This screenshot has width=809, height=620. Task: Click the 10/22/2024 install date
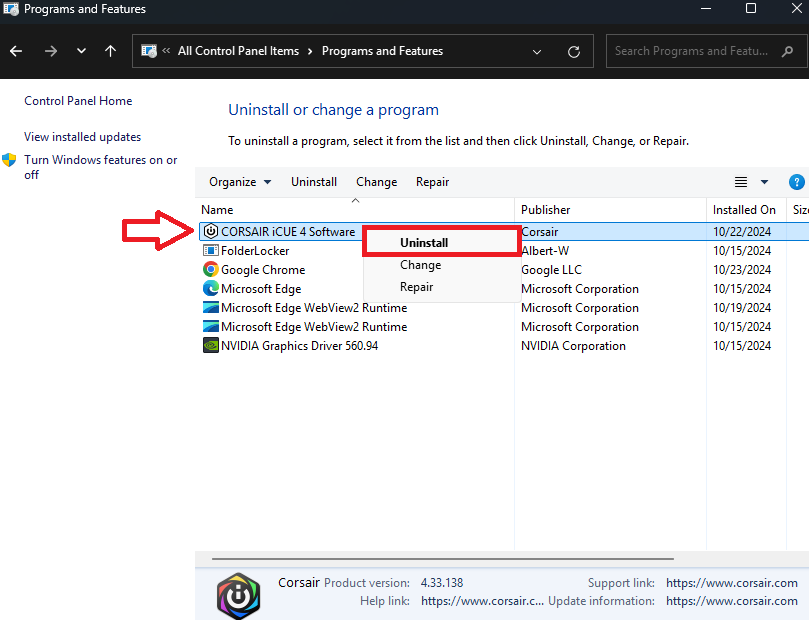742,232
